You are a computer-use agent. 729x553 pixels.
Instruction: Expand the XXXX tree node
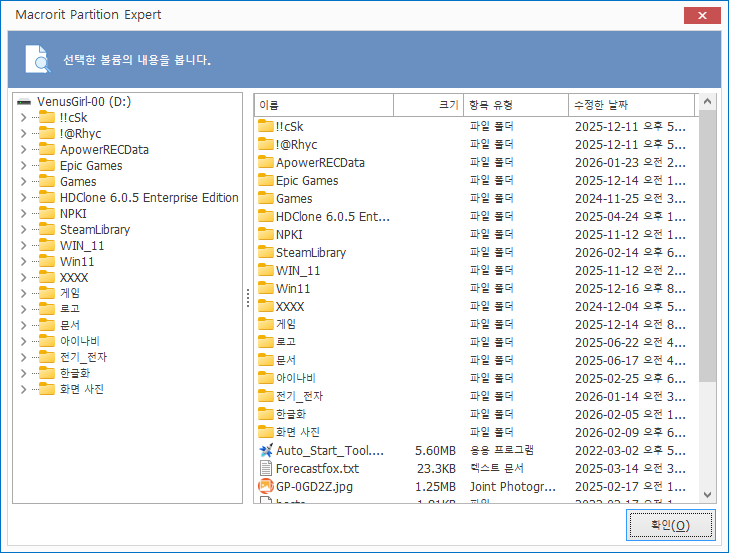23,278
